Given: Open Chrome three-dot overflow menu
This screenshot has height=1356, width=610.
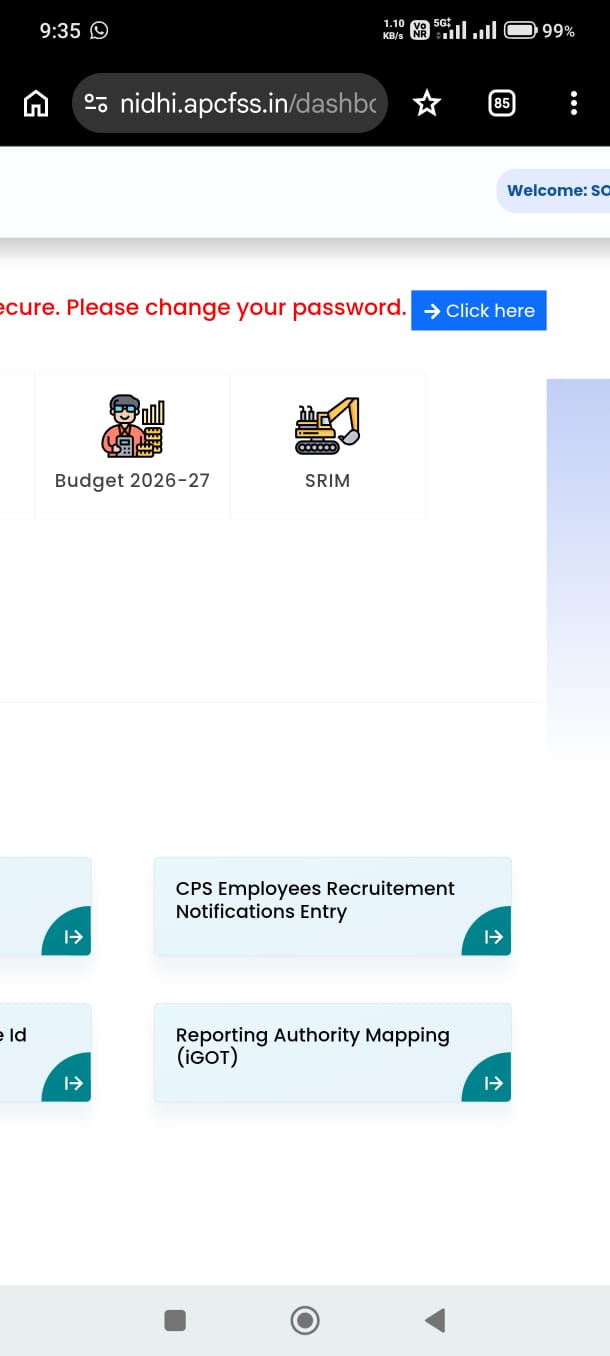Looking at the screenshot, I should point(573,103).
